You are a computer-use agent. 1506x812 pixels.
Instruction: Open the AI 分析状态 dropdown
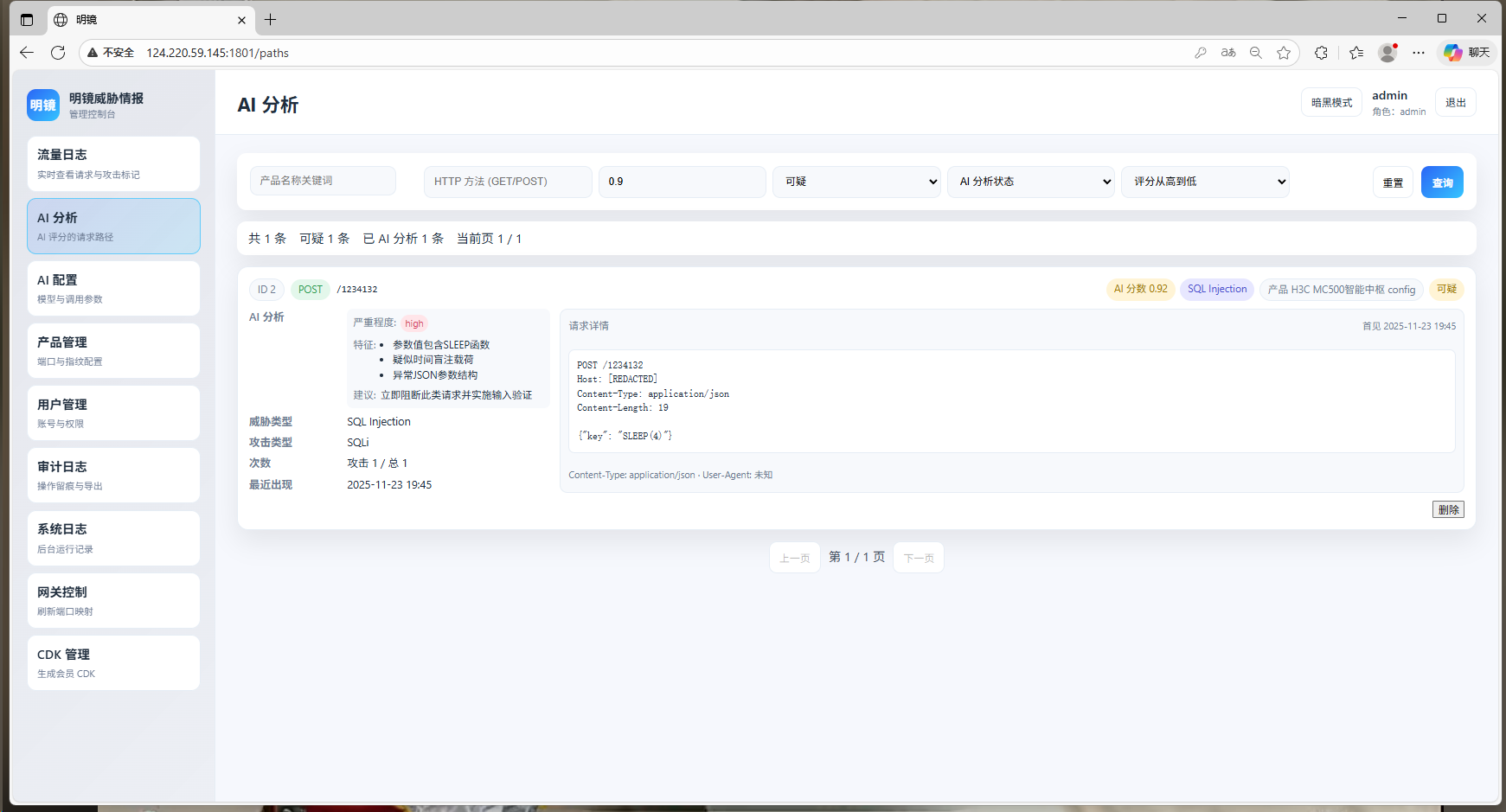pos(1031,182)
